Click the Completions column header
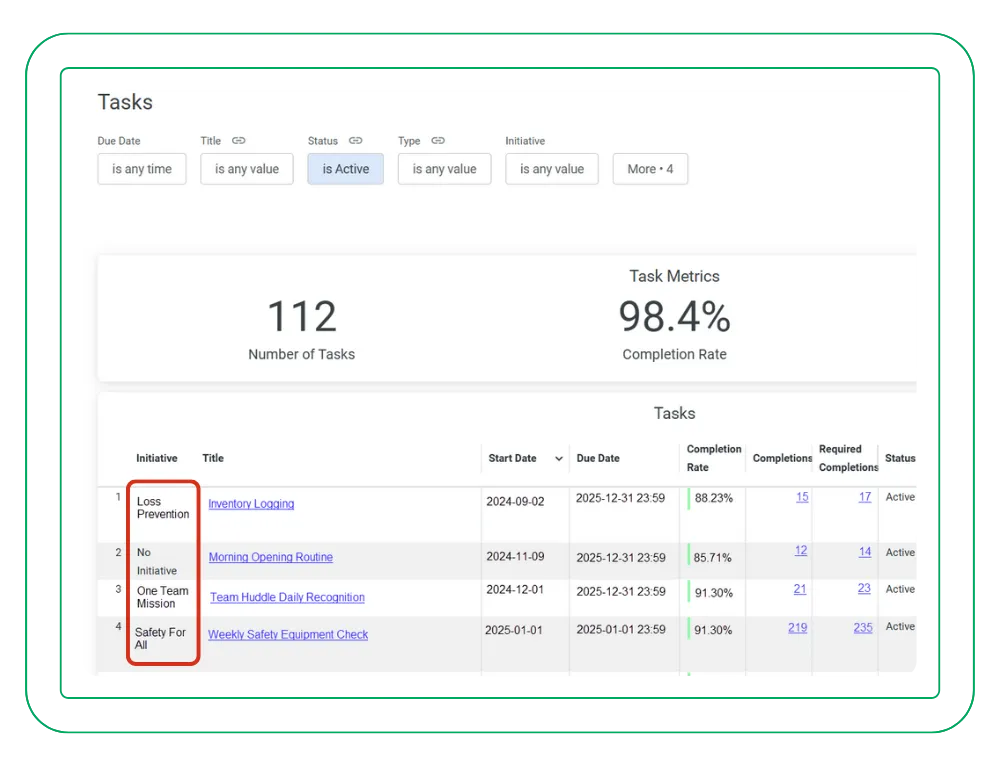 tap(782, 458)
